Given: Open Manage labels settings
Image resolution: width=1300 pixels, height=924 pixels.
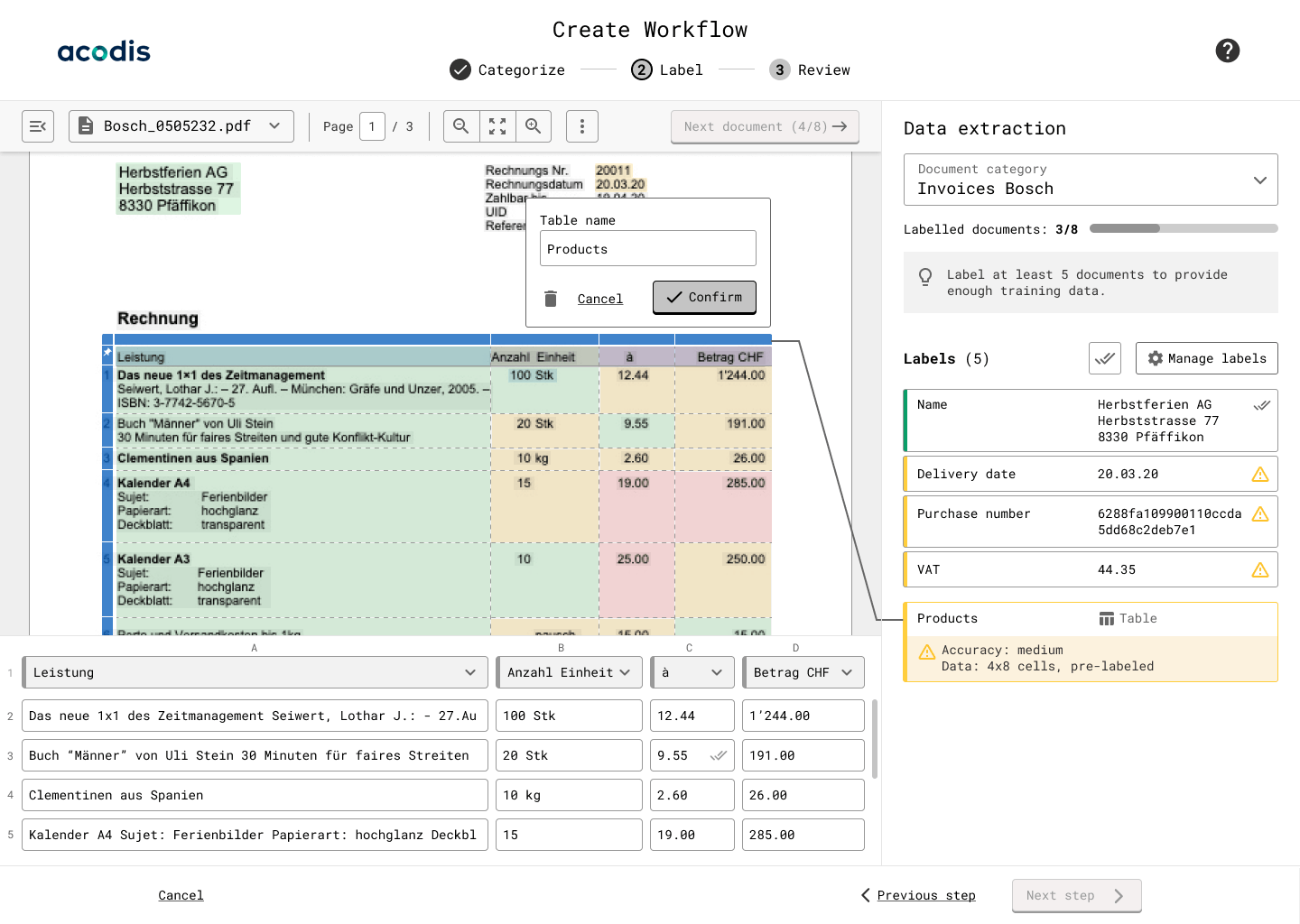Looking at the screenshot, I should pos(1206,358).
